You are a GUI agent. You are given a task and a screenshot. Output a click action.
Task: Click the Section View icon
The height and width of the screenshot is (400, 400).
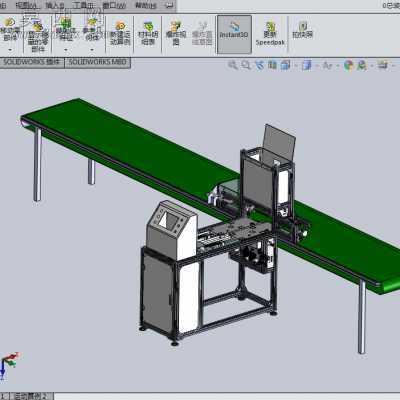click(272, 65)
